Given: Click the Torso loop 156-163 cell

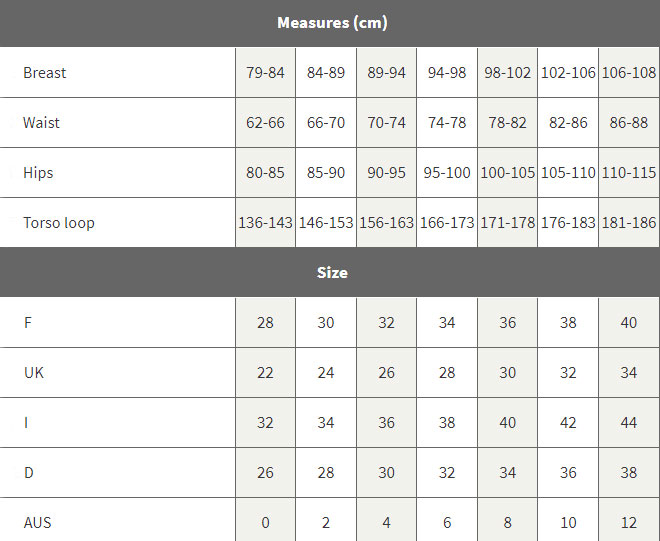Looking at the screenshot, I should 386,223.
